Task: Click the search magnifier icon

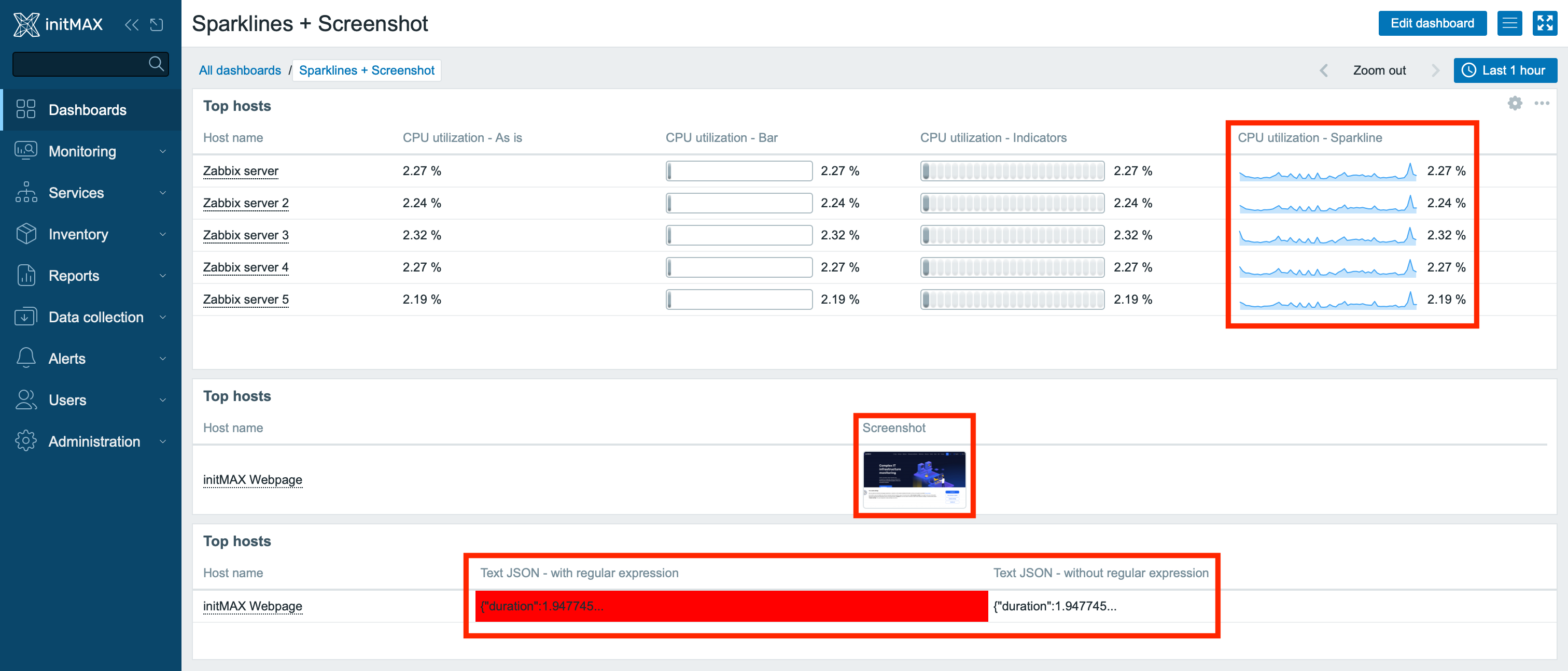Action: [157, 63]
